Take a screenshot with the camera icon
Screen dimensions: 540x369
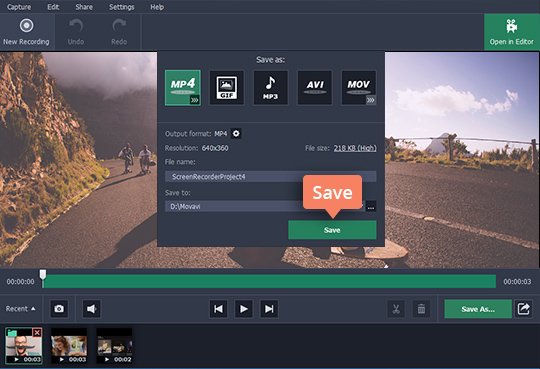(x=59, y=308)
